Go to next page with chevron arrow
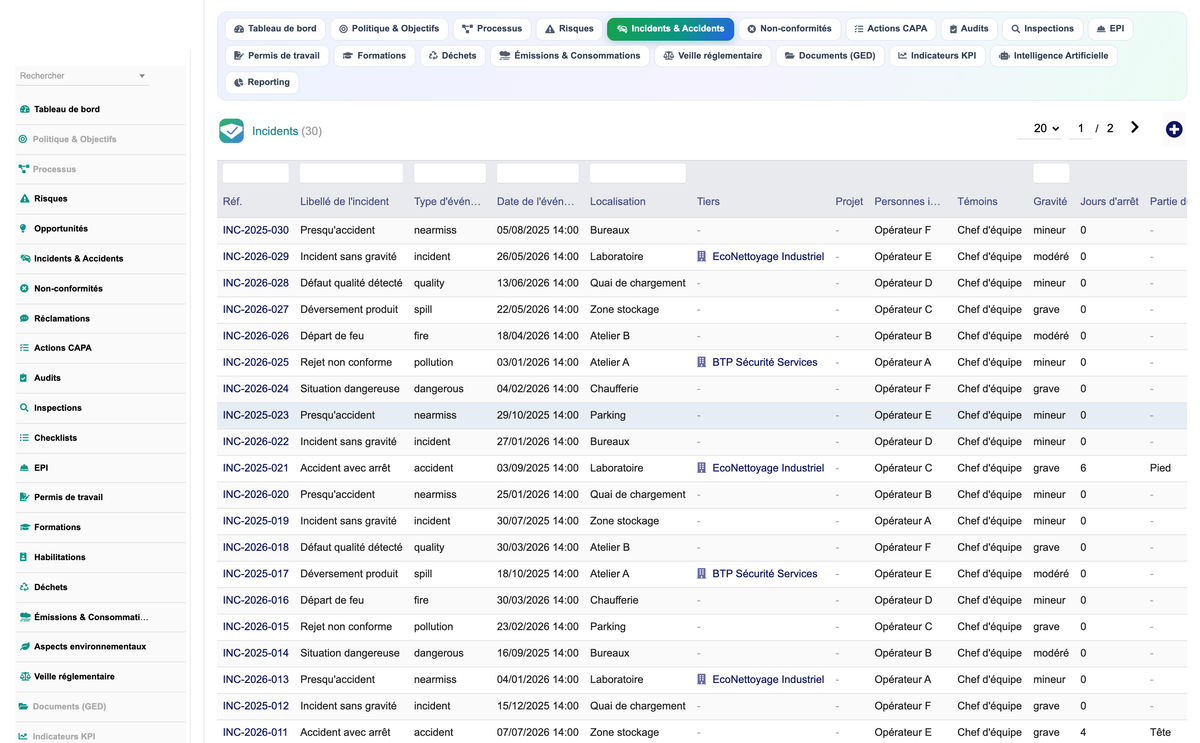The image size is (1200, 743). point(1135,128)
